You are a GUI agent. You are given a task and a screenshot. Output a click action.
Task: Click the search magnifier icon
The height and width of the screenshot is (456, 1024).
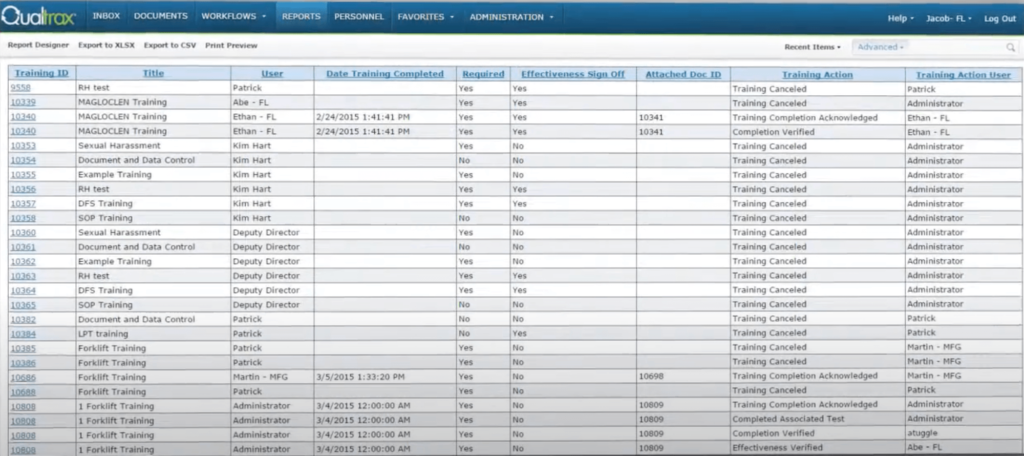click(1010, 47)
